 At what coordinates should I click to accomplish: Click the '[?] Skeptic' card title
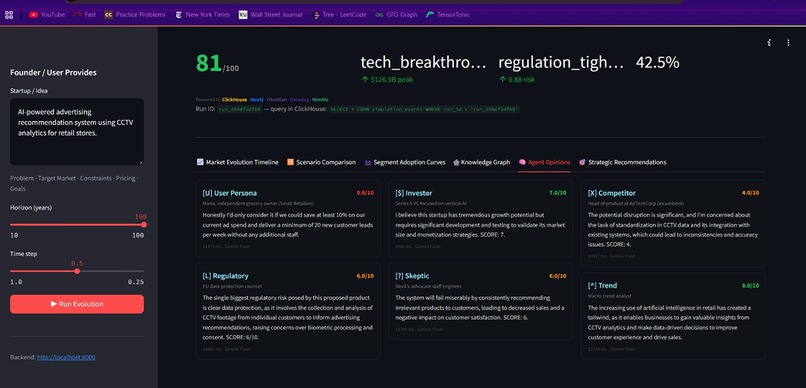(x=412, y=276)
